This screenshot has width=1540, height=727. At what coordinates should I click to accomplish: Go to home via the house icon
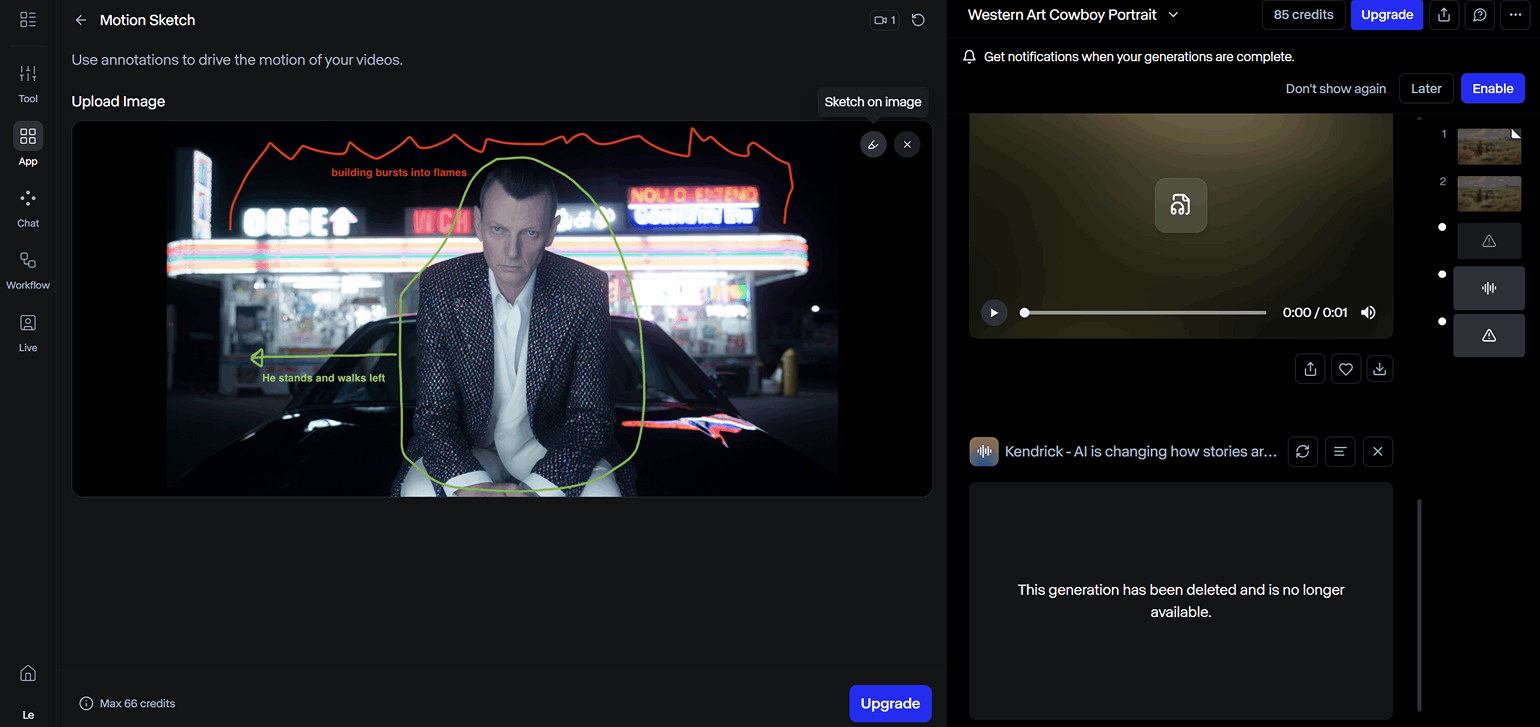point(28,673)
